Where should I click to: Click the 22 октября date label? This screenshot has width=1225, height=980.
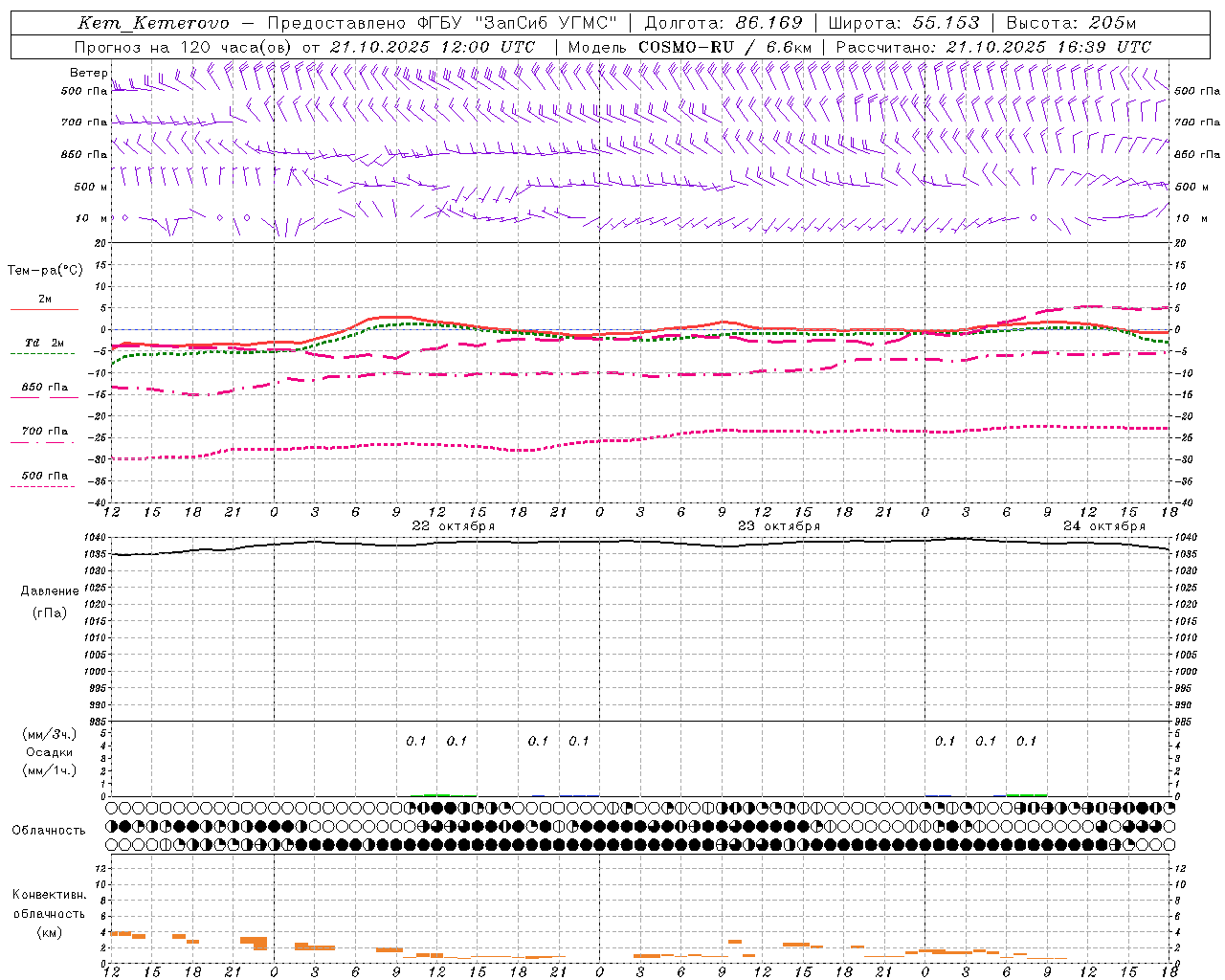point(454,526)
